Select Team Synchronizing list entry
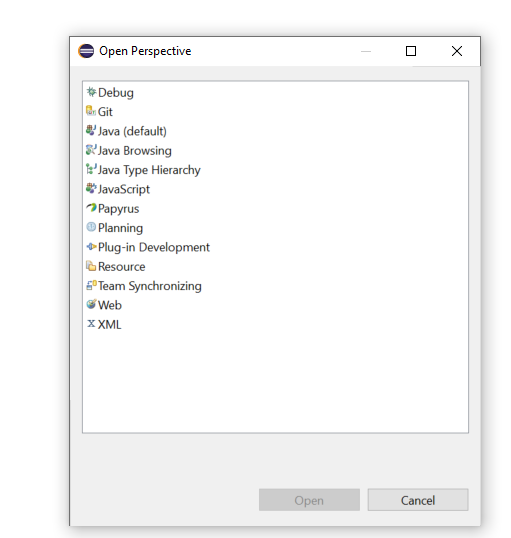The image size is (511, 538). click(x=150, y=286)
